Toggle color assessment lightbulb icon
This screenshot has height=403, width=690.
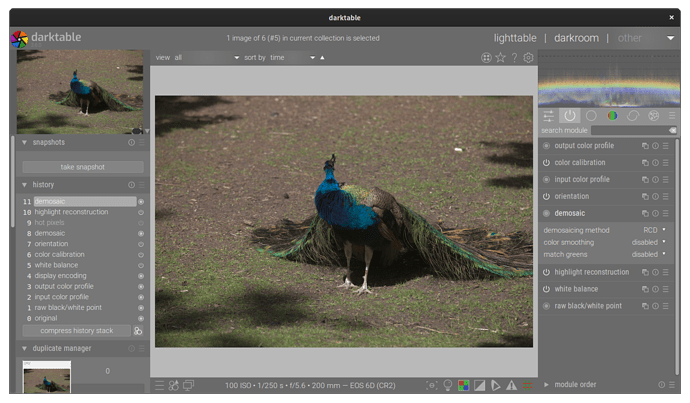448,386
